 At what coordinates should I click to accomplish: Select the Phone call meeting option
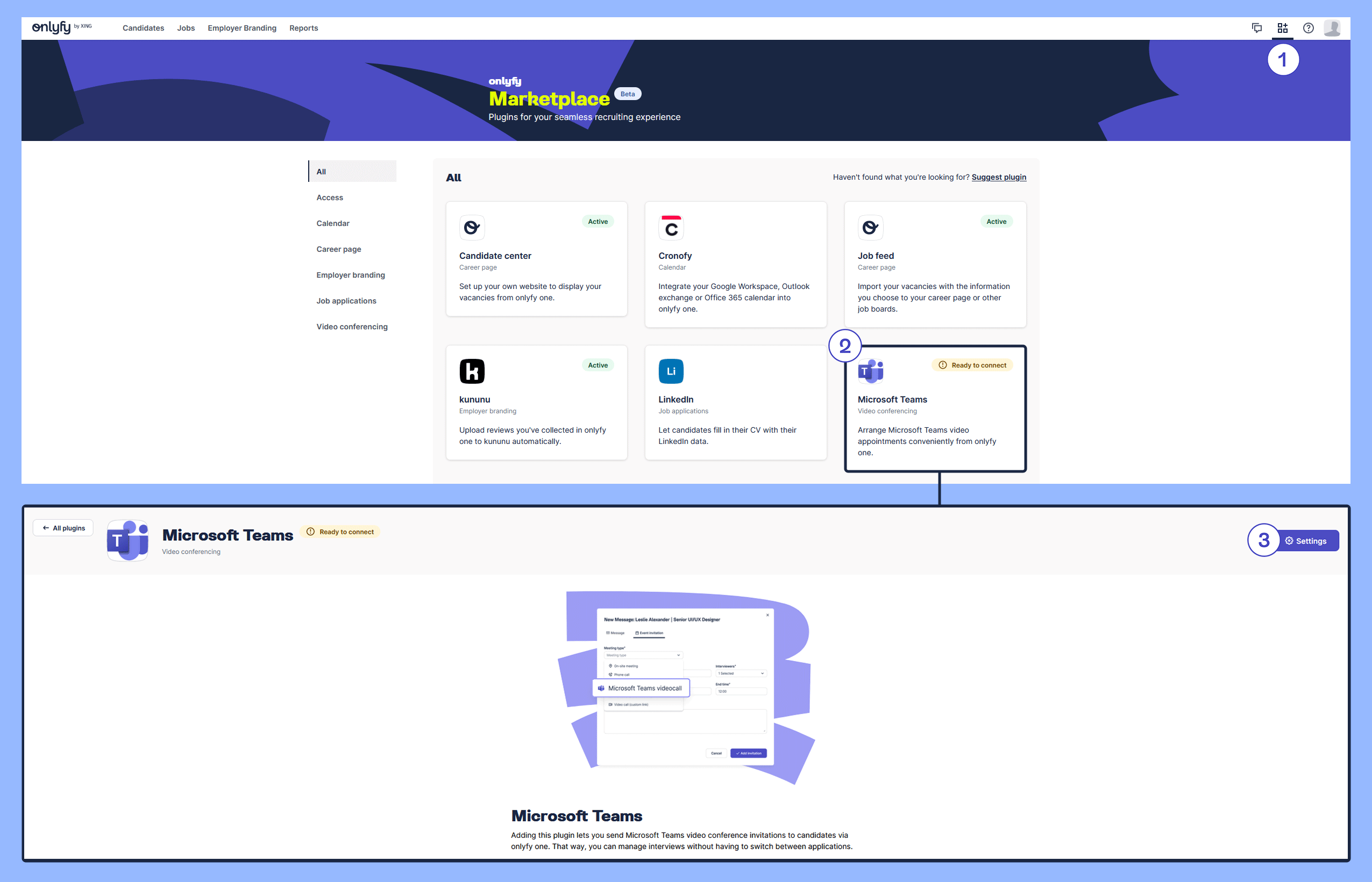pos(621,675)
